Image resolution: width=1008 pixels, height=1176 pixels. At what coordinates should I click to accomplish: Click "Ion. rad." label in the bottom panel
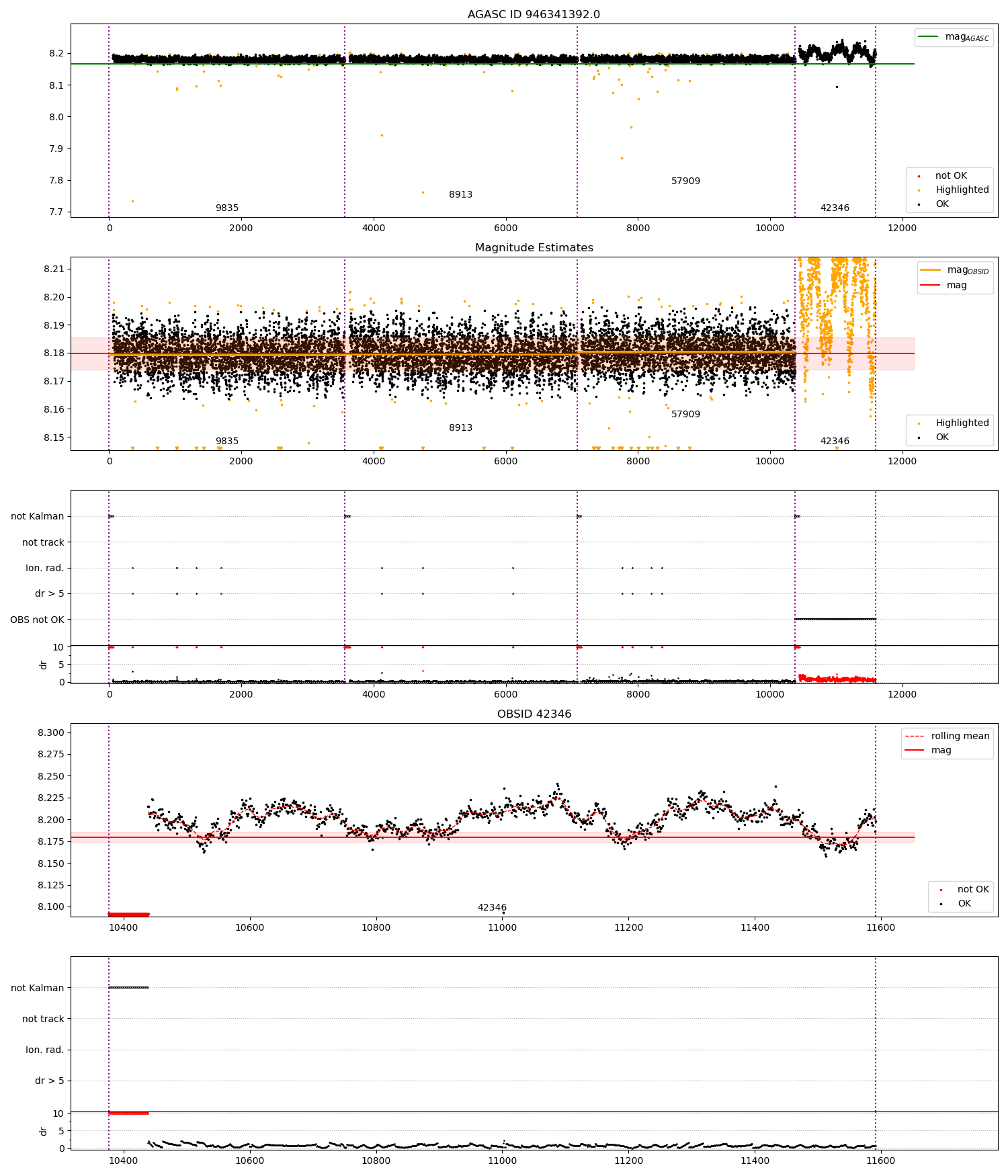pyautogui.click(x=45, y=1050)
